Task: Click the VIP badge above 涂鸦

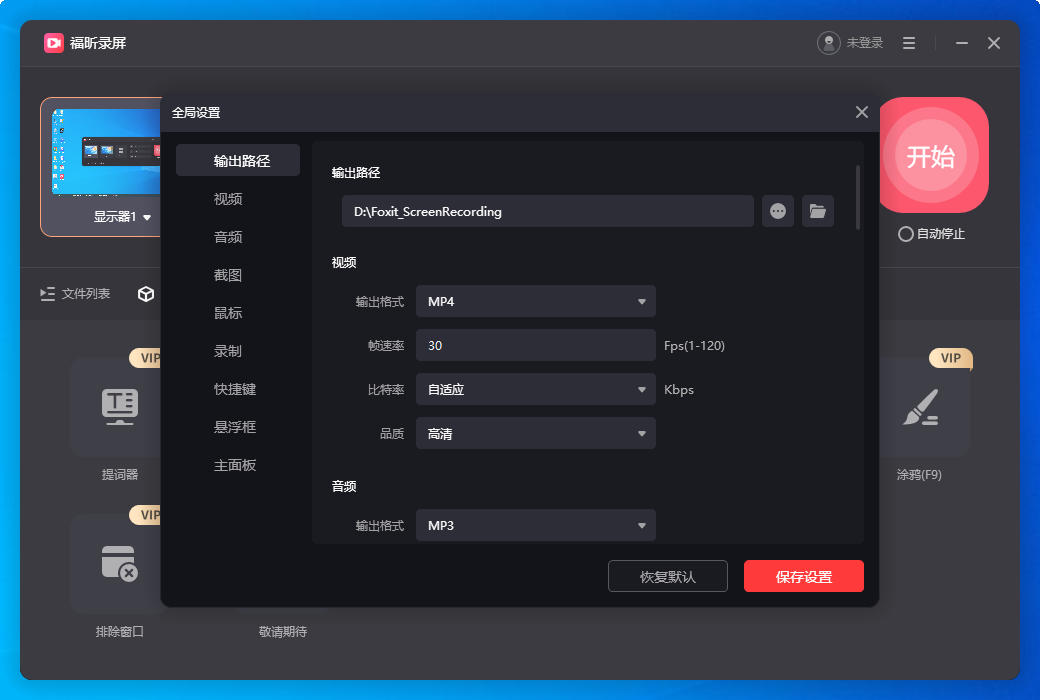Action: point(950,358)
